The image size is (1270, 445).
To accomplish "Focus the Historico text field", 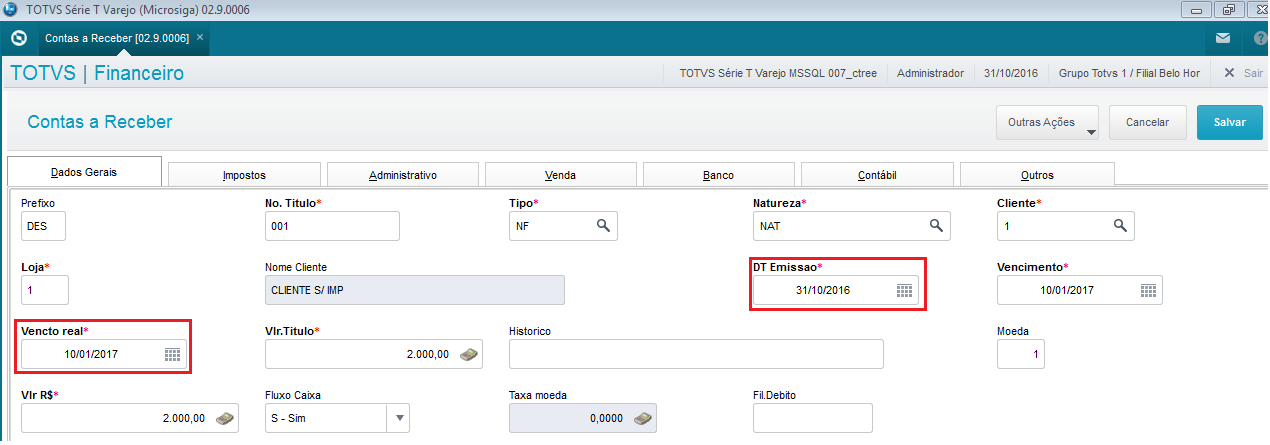I will [x=696, y=354].
